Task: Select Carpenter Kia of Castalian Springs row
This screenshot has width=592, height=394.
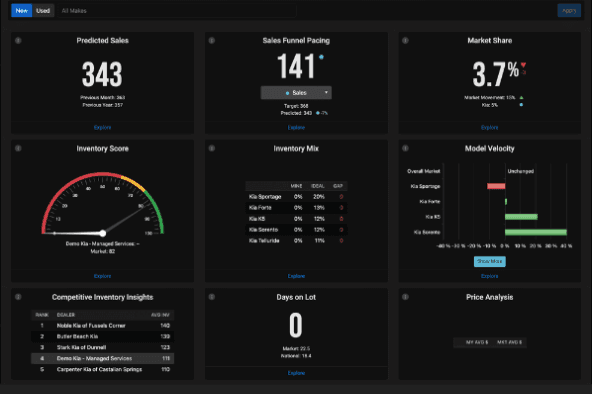Action: coord(102,369)
